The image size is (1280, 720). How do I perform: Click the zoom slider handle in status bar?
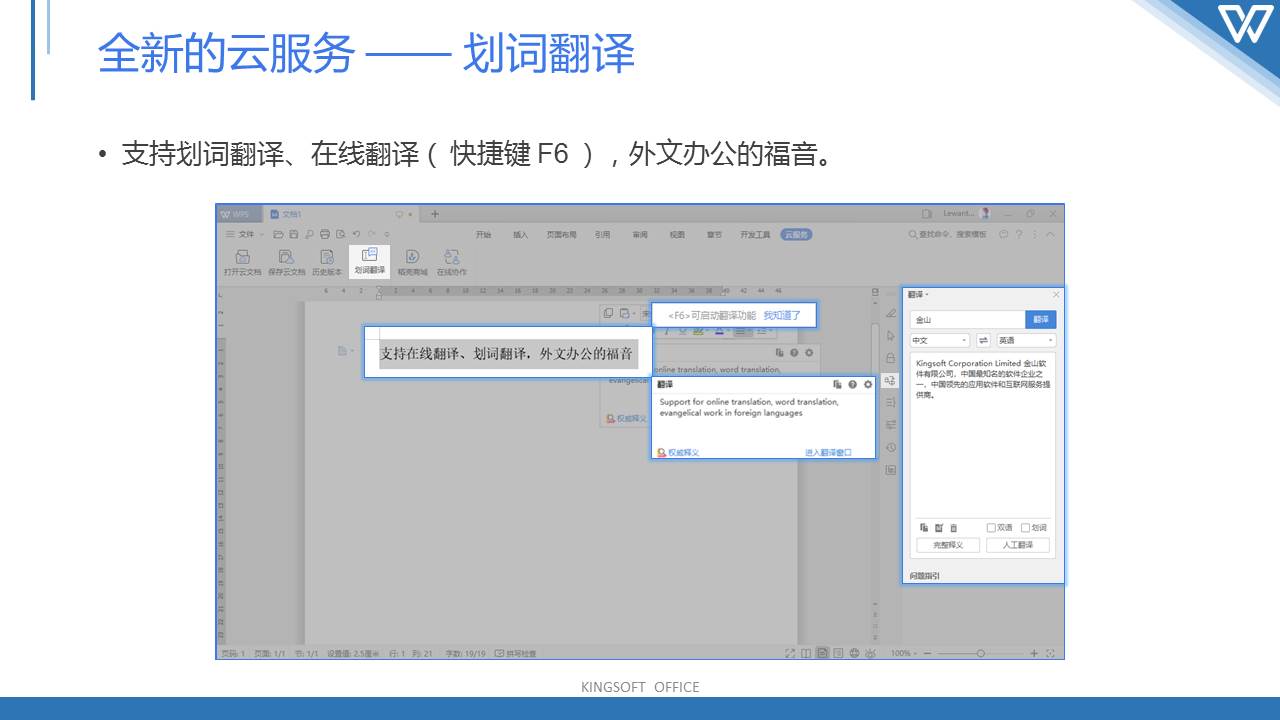pos(980,653)
